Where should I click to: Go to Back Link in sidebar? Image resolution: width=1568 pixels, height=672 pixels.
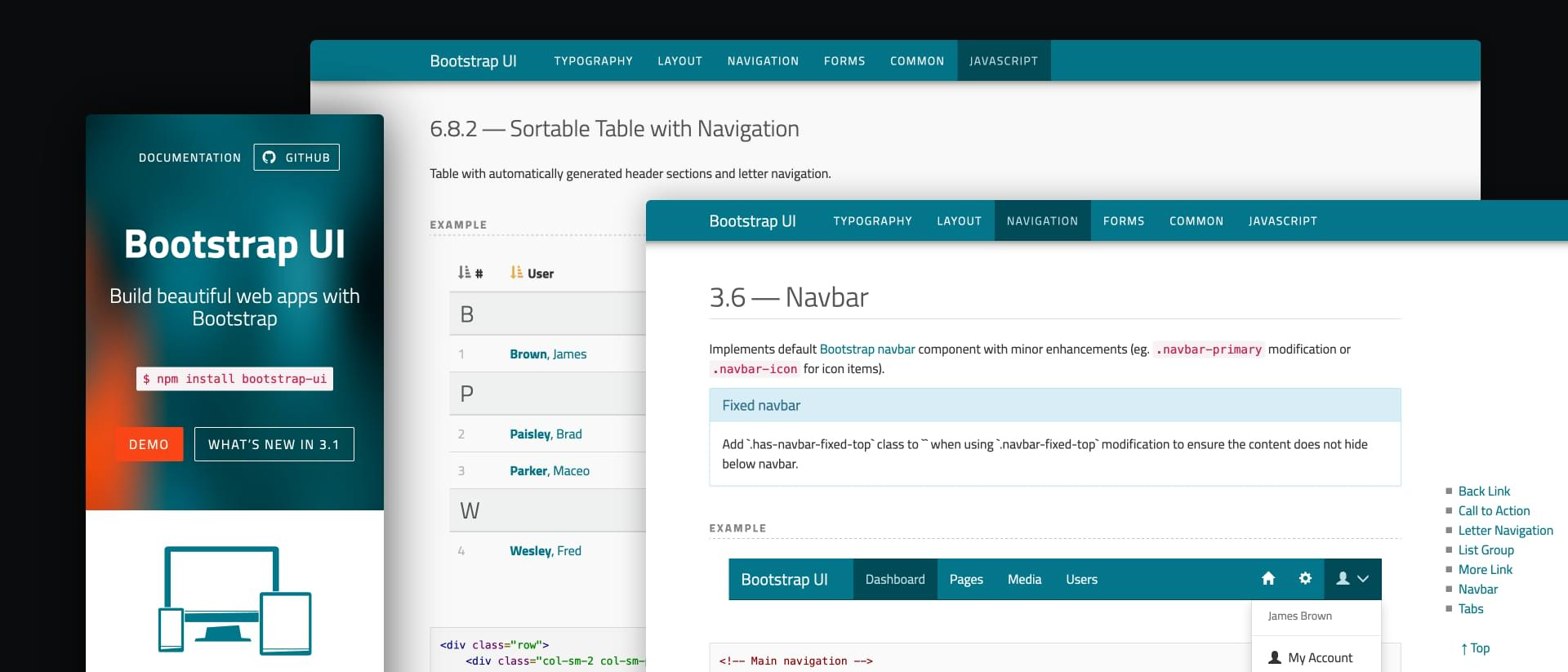pyautogui.click(x=1484, y=491)
